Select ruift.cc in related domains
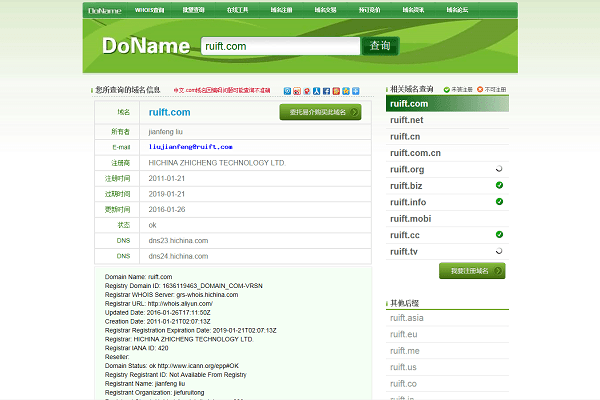 point(404,235)
